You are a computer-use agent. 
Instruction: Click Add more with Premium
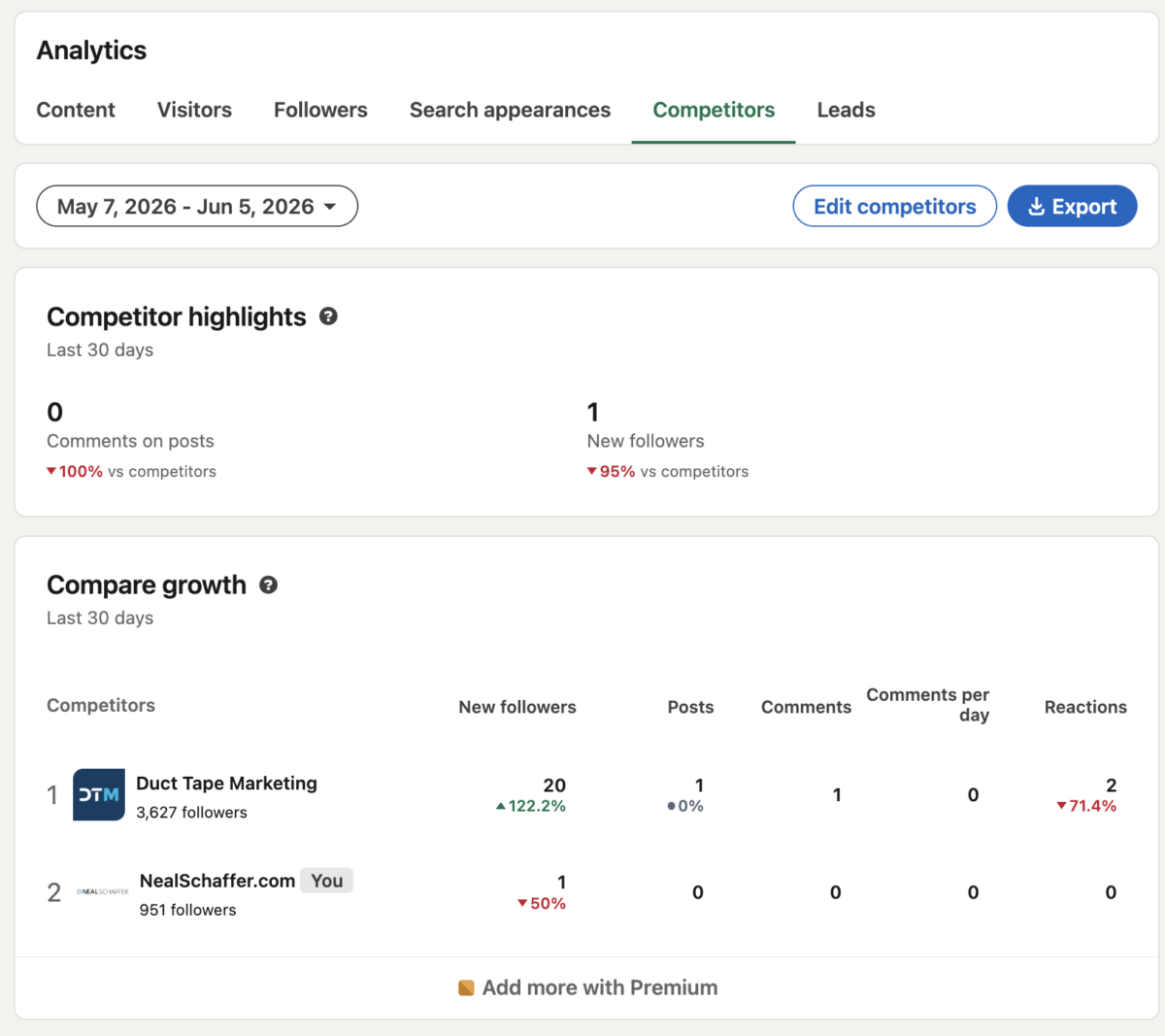click(588, 987)
